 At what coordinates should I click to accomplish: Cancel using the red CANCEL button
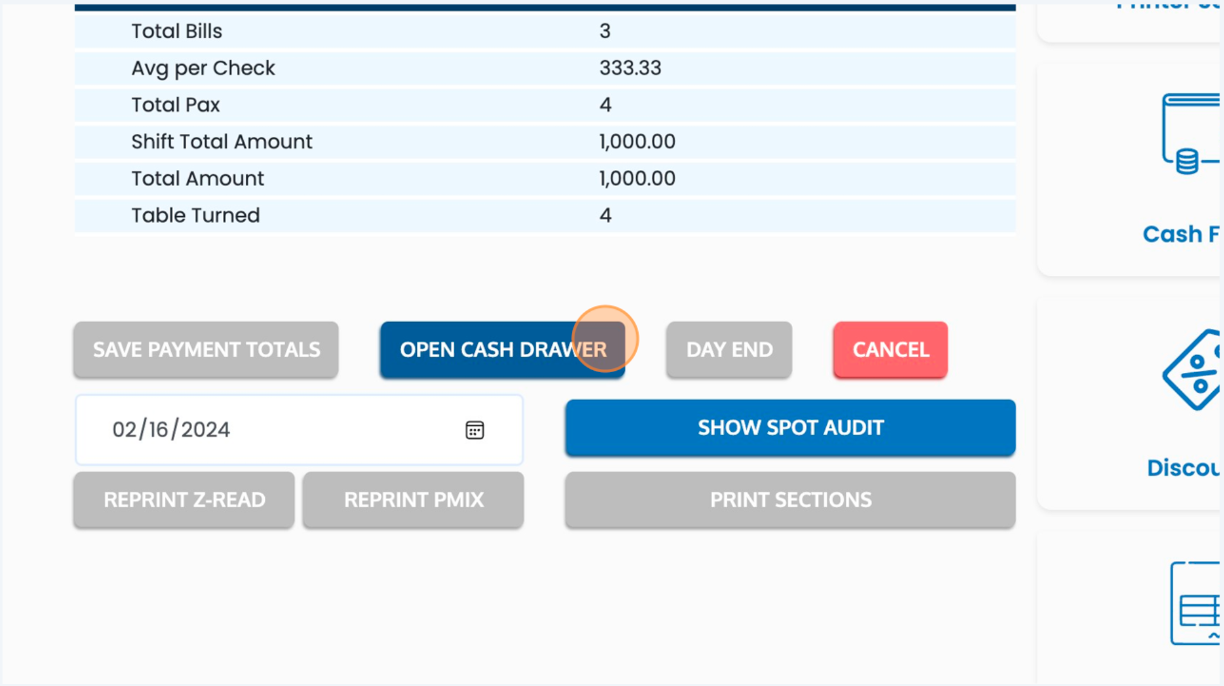tap(890, 350)
